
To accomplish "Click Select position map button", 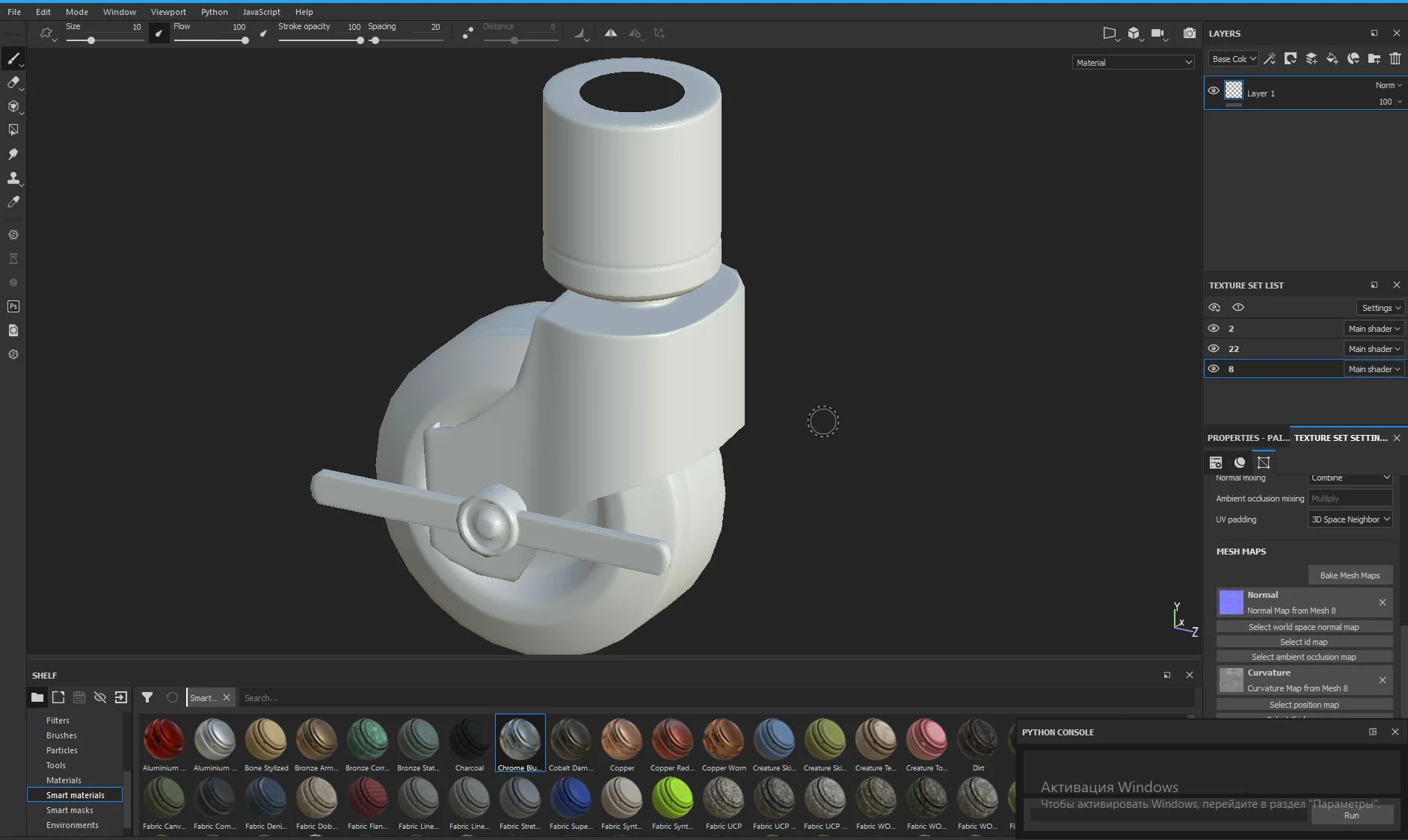I will [x=1304, y=705].
